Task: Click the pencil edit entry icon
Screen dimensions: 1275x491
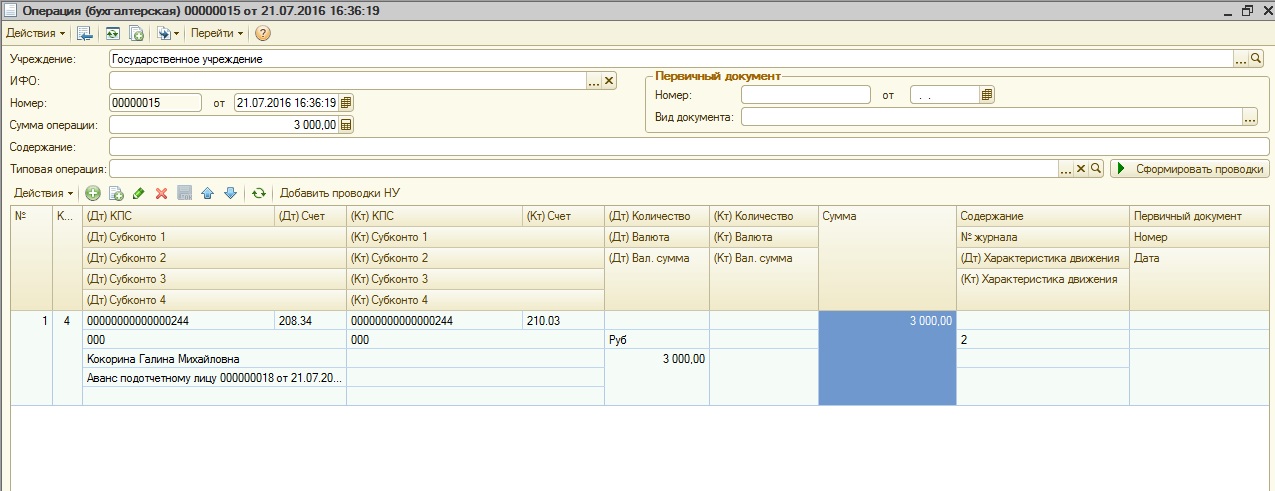Action: (139, 193)
